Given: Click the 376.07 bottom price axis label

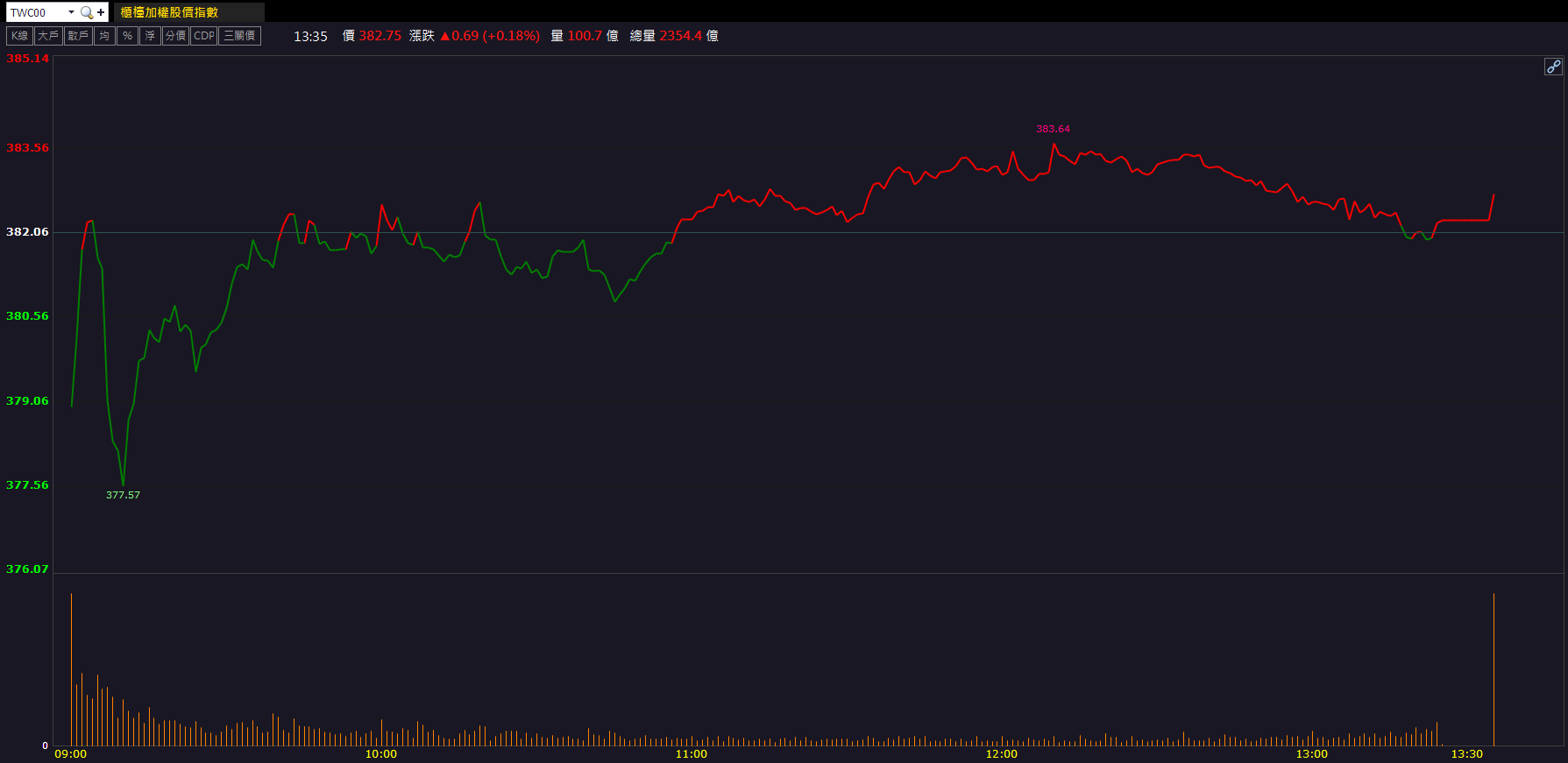Looking at the screenshot, I should (x=27, y=569).
